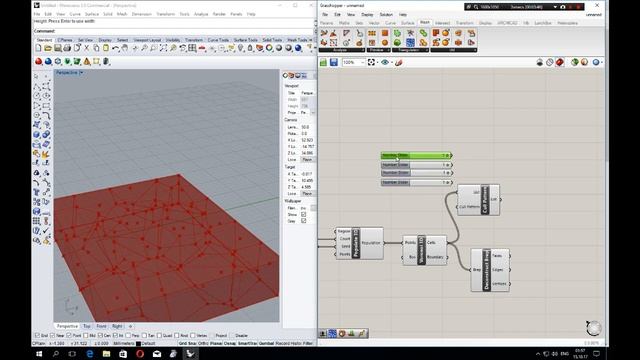The width and height of the screenshot is (640, 360).
Task: Select the Pan hand icon in Rhino toolbar
Action: [x=125, y=48]
